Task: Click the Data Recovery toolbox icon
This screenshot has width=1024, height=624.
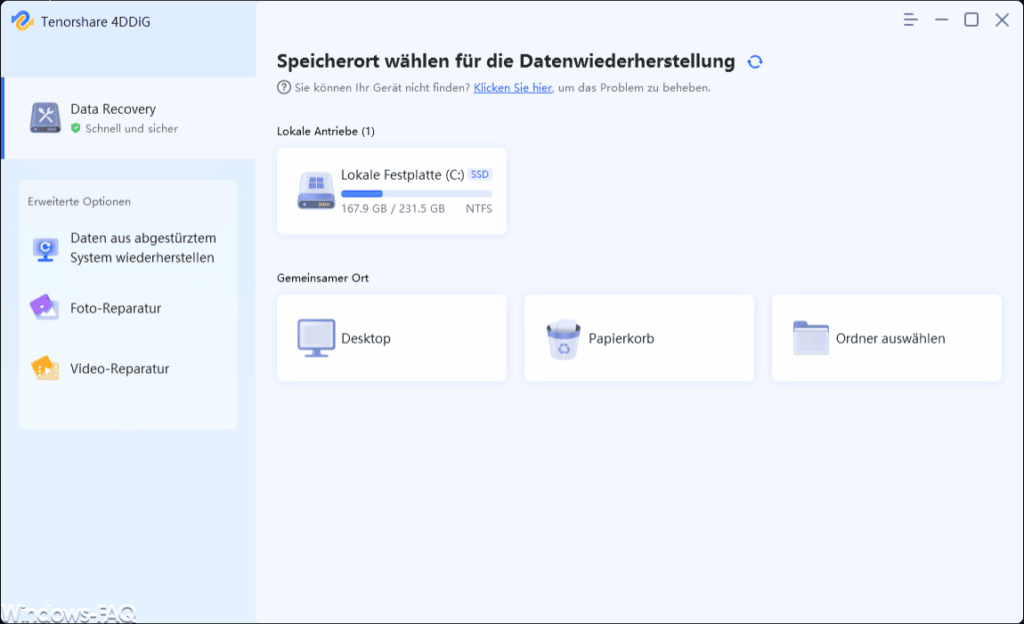Action: [x=45, y=118]
